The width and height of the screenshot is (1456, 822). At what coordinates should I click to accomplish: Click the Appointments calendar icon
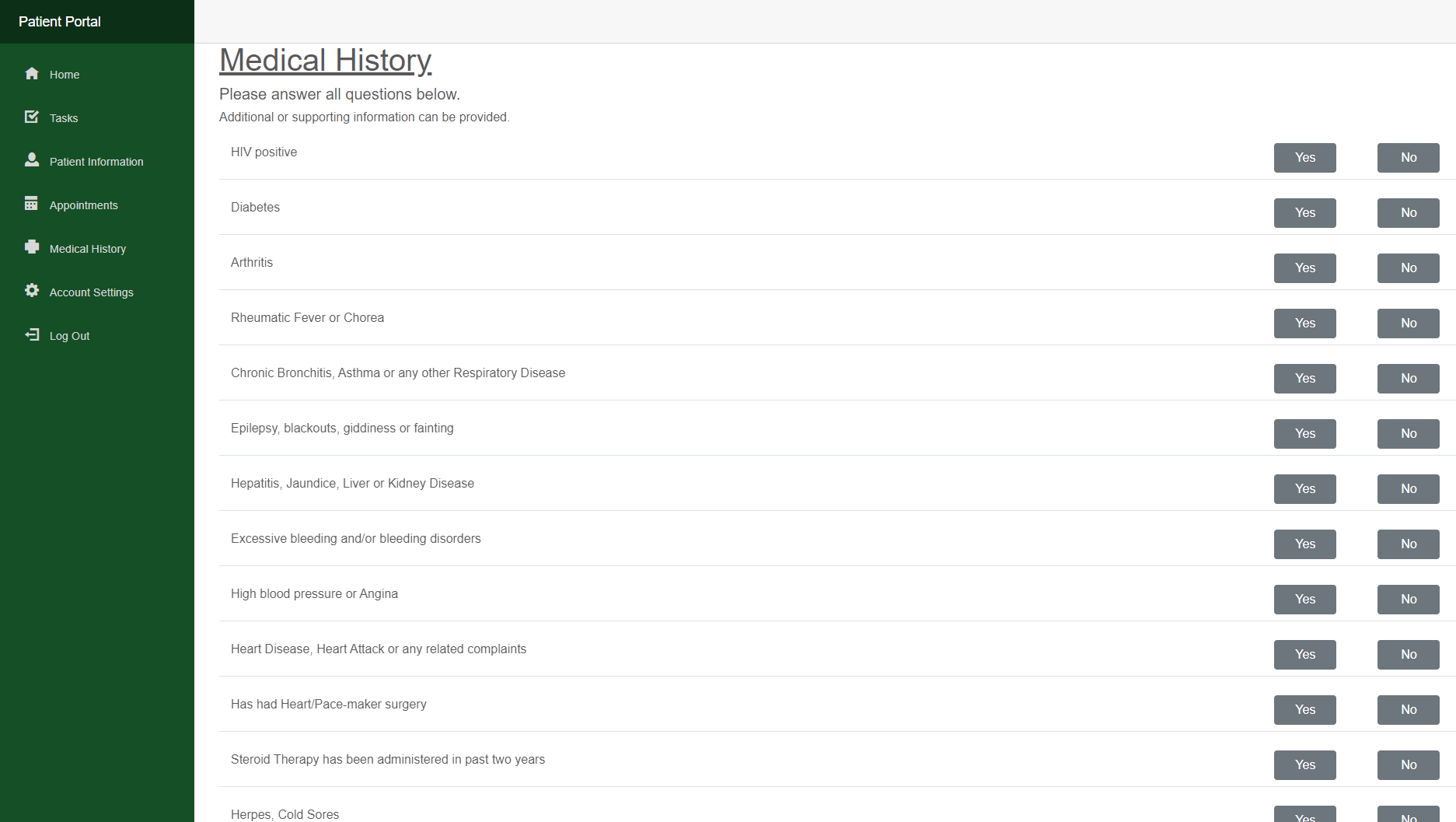point(32,204)
